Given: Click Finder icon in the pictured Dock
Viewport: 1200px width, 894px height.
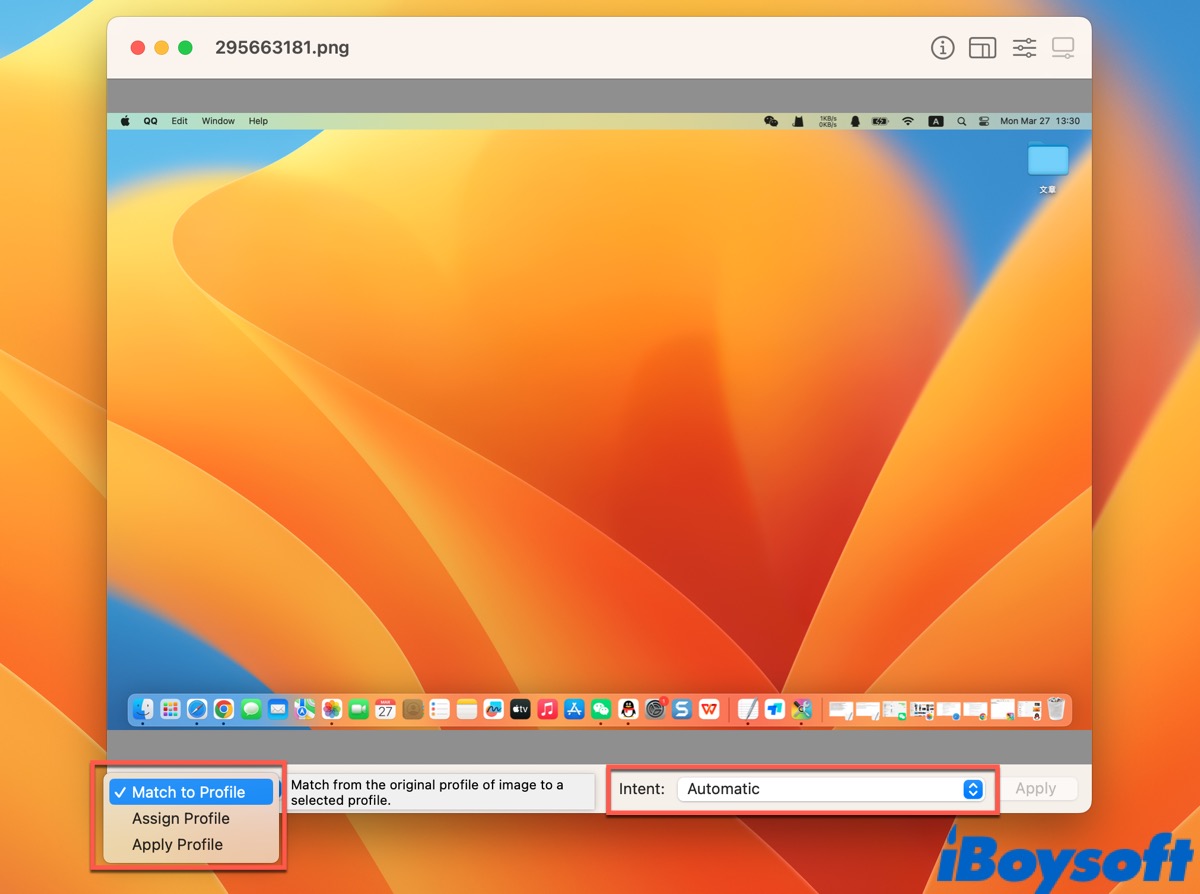Looking at the screenshot, I should pos(143,709).
